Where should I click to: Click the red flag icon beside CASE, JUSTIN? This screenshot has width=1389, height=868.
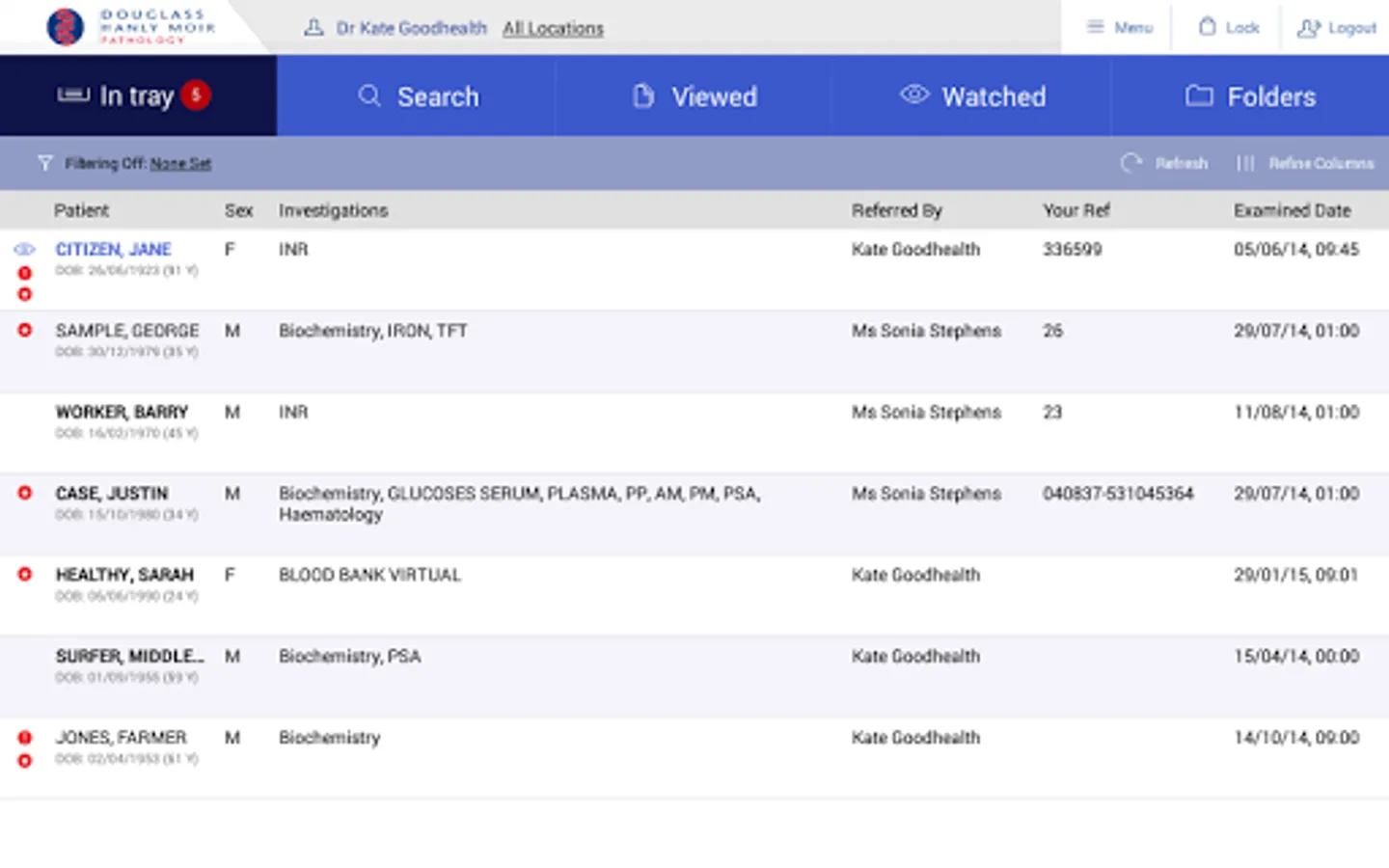point(25,493)
